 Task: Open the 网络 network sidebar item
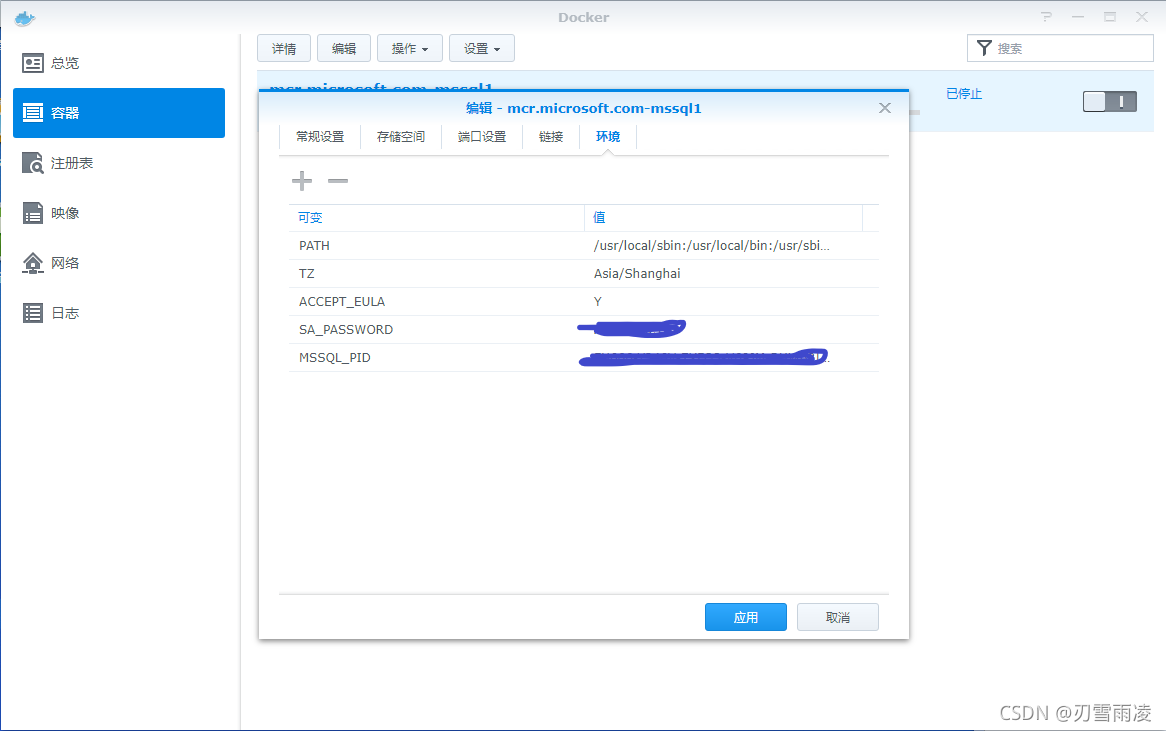tap(119, 263)
